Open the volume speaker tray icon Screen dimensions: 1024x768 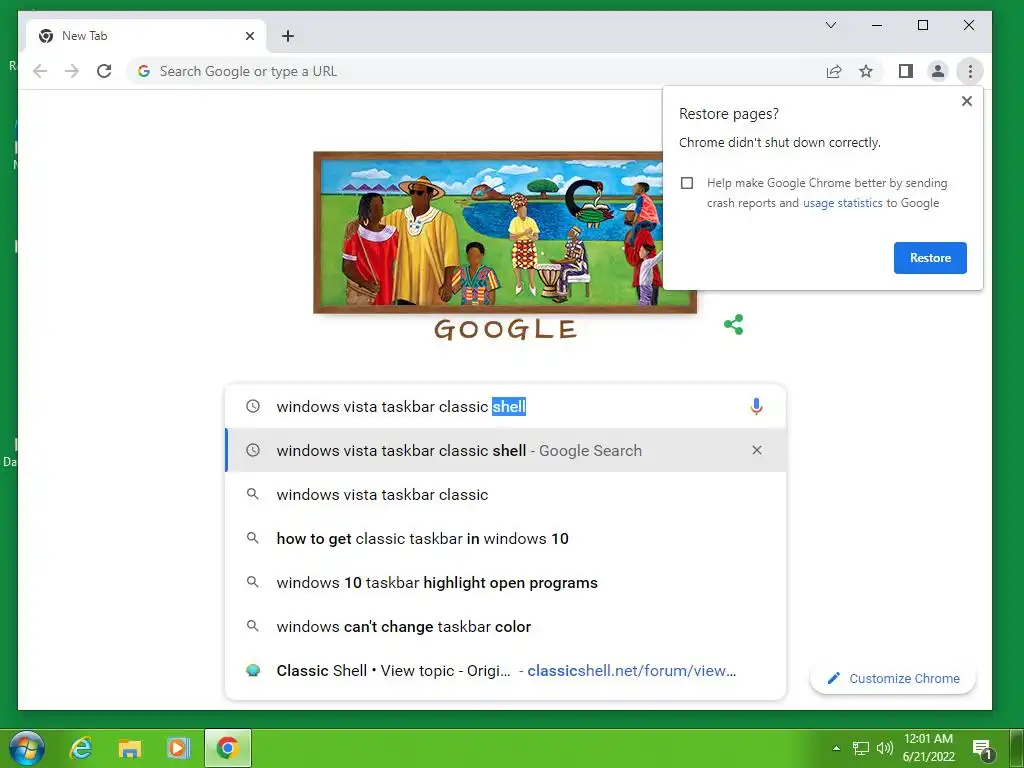coord(884,748)
